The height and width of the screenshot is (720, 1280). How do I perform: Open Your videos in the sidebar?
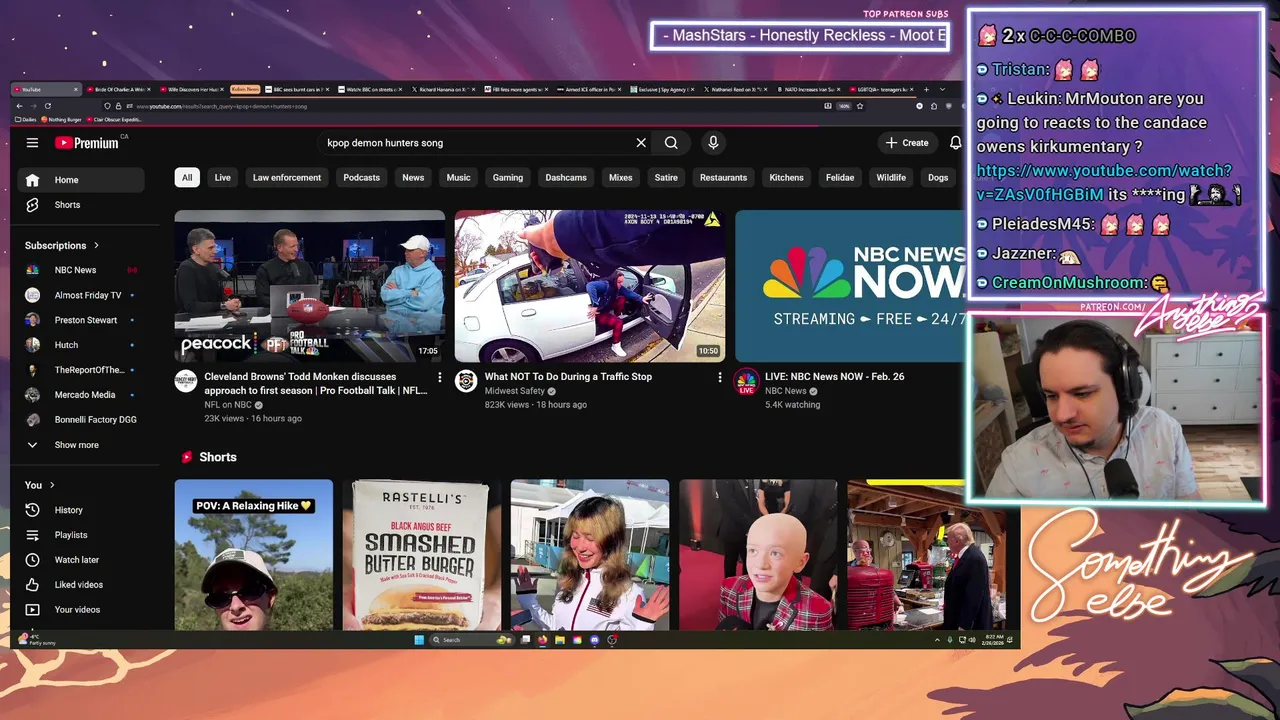click(81, 610)
